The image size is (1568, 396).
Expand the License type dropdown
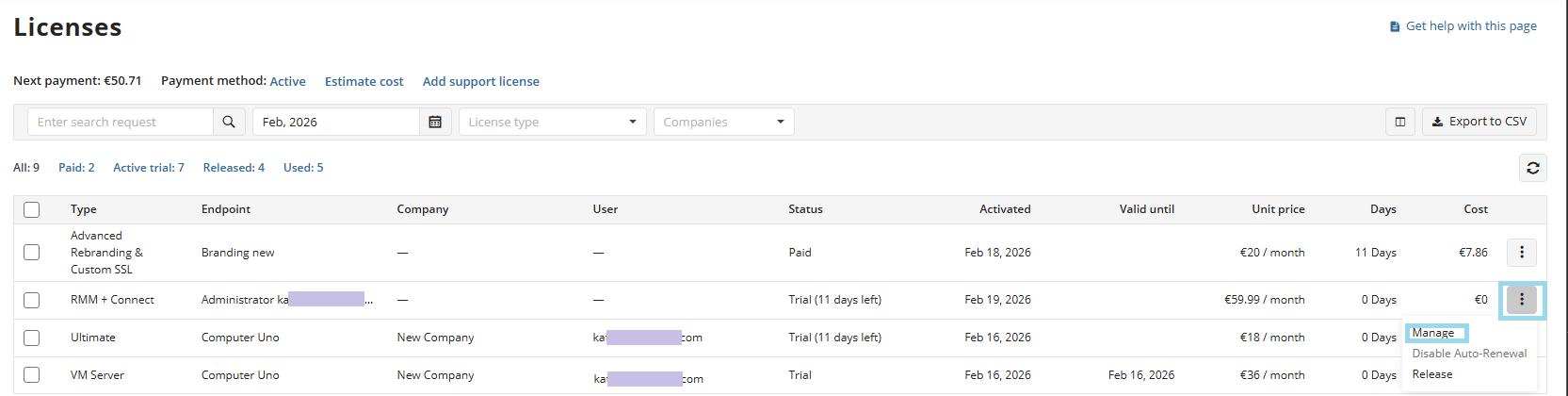[552, 122]
